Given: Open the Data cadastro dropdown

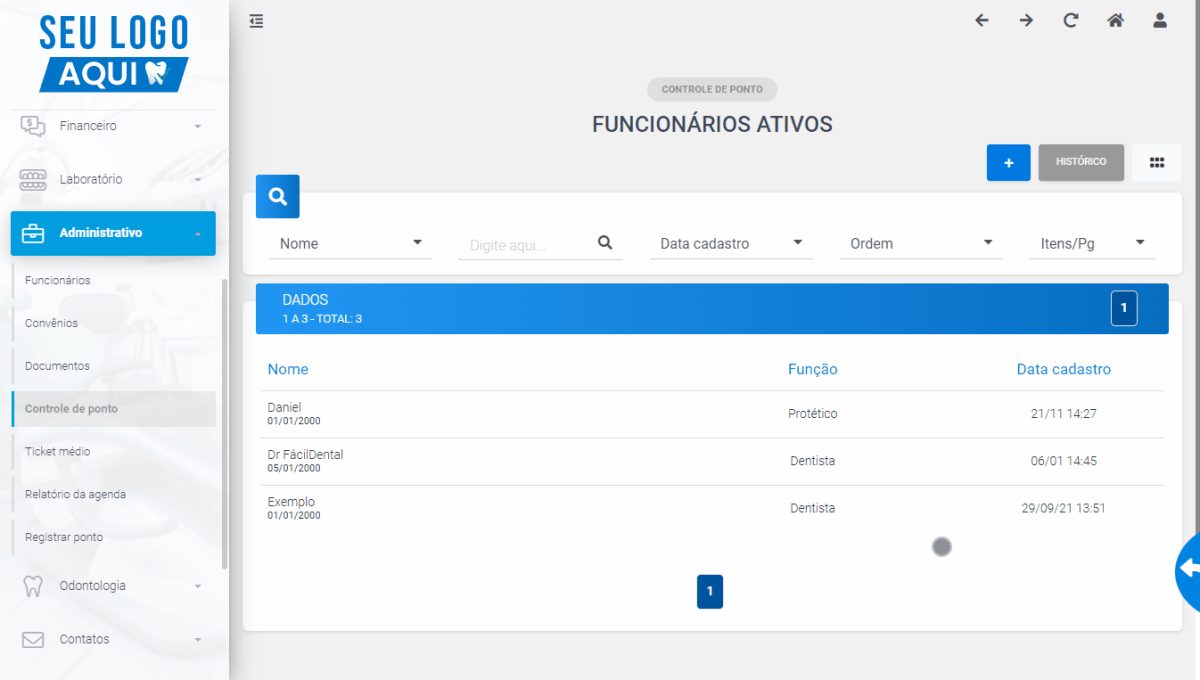Looking at the screenshot, I should [731, 243].
